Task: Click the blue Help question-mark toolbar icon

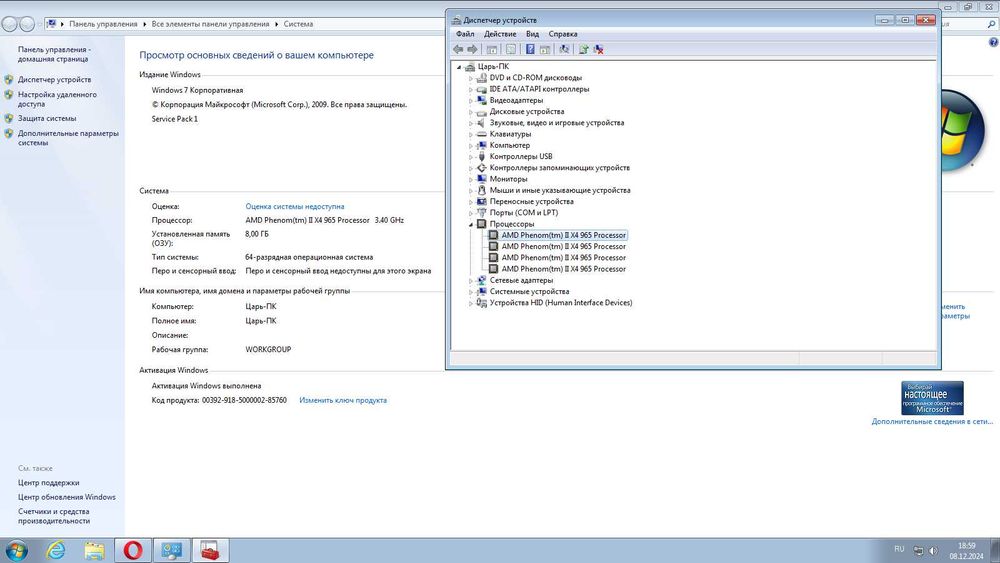Action: (x=530, y=49)
